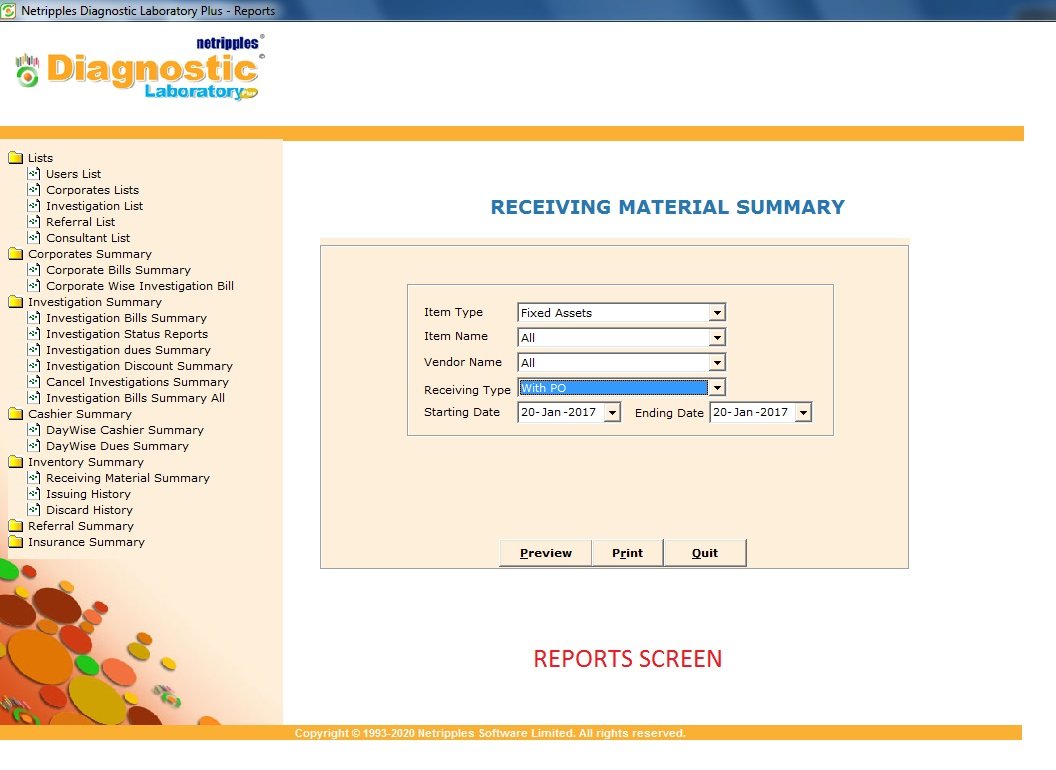Click the Investigation Summary folder icon
This screenshot has height=770, width=1056.
(x=15, y=302)
